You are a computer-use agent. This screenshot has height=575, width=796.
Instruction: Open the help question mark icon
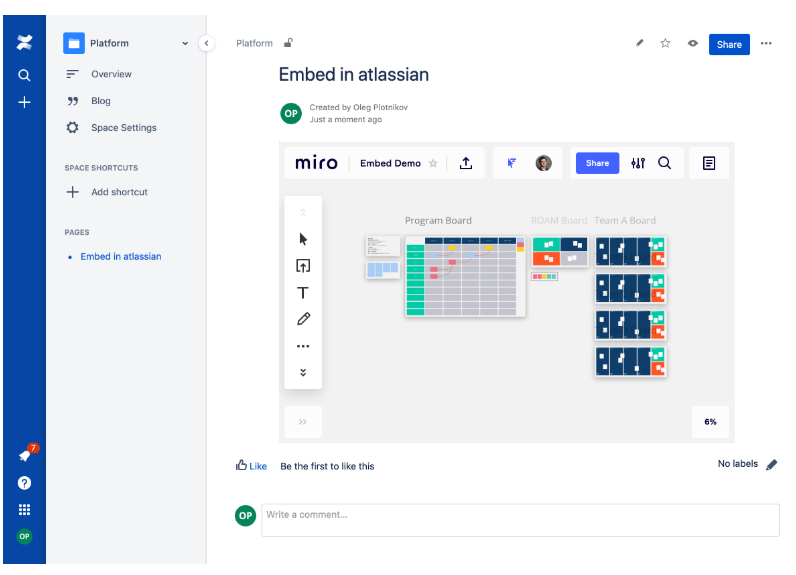click(24, 483)
